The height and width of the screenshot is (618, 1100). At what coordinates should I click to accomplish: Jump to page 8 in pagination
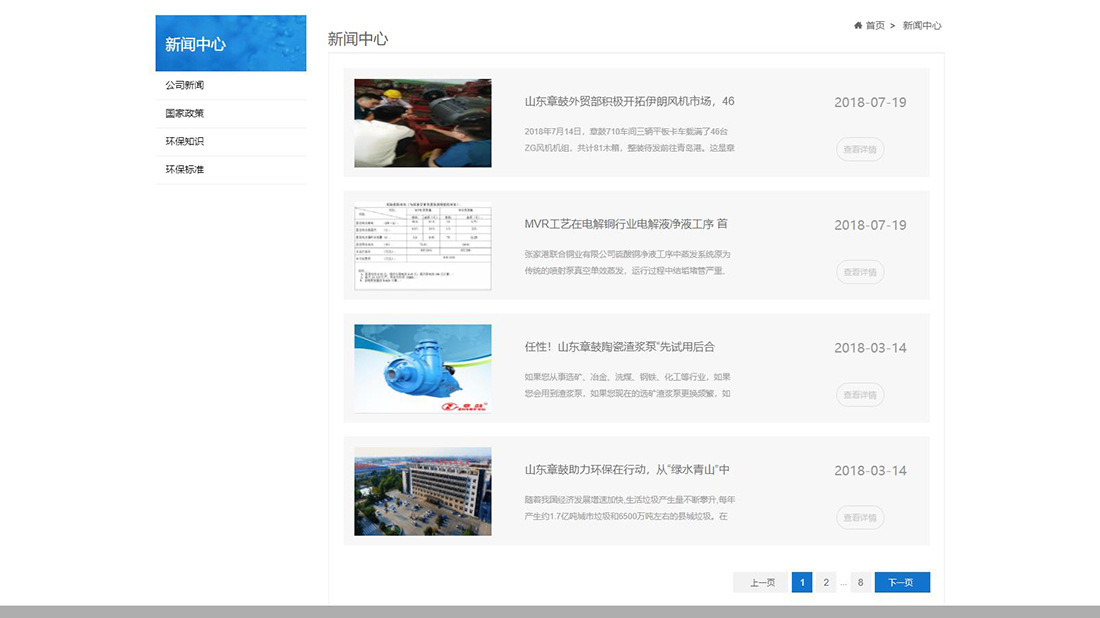coord(860,582)
